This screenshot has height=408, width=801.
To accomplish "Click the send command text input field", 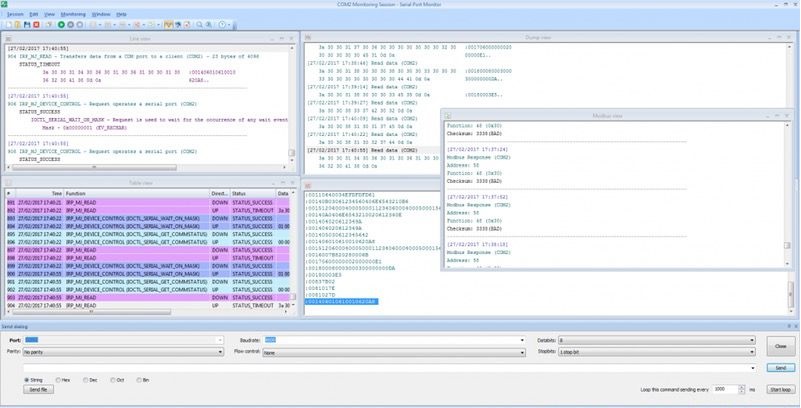I will pos(387,368).
